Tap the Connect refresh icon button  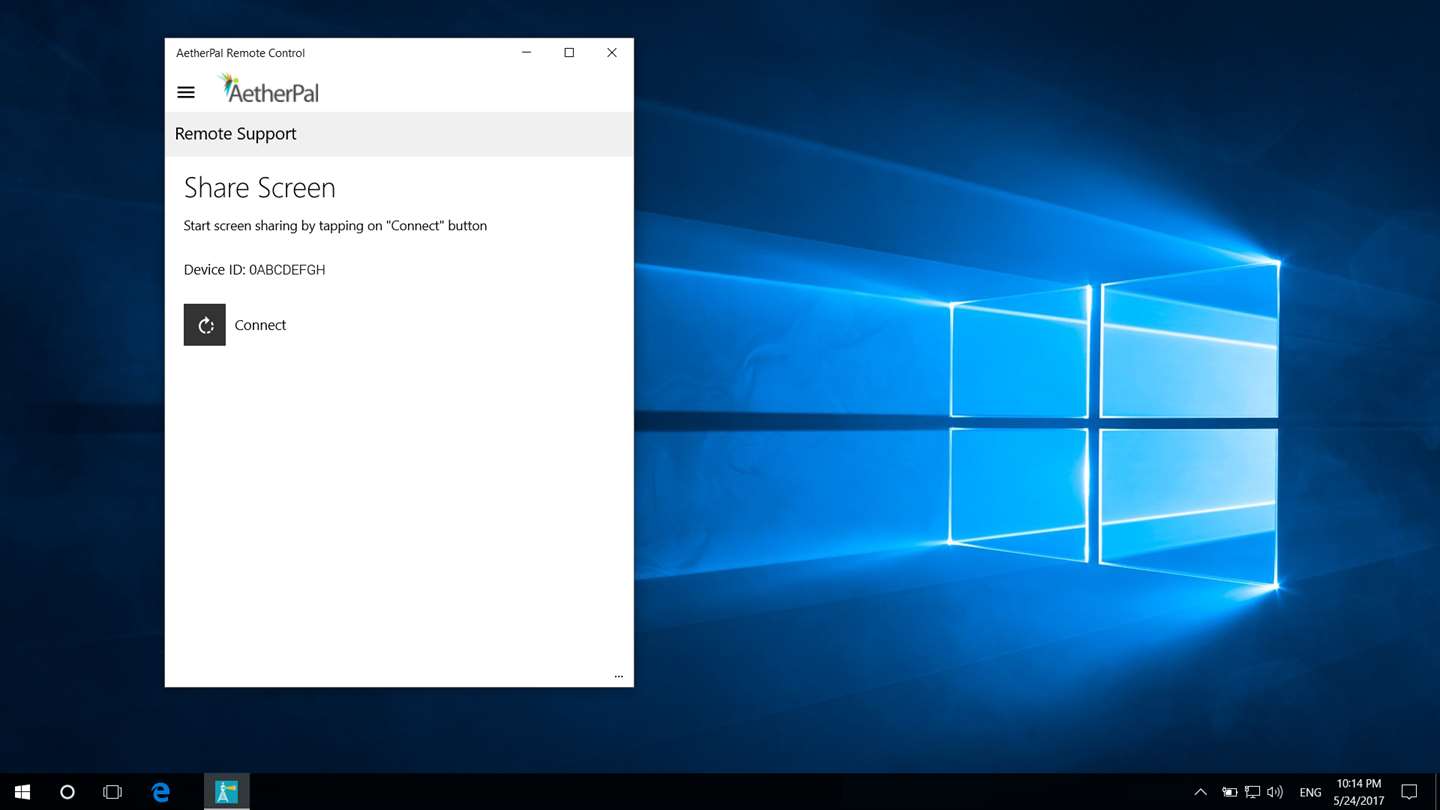[x=205, y=325]
